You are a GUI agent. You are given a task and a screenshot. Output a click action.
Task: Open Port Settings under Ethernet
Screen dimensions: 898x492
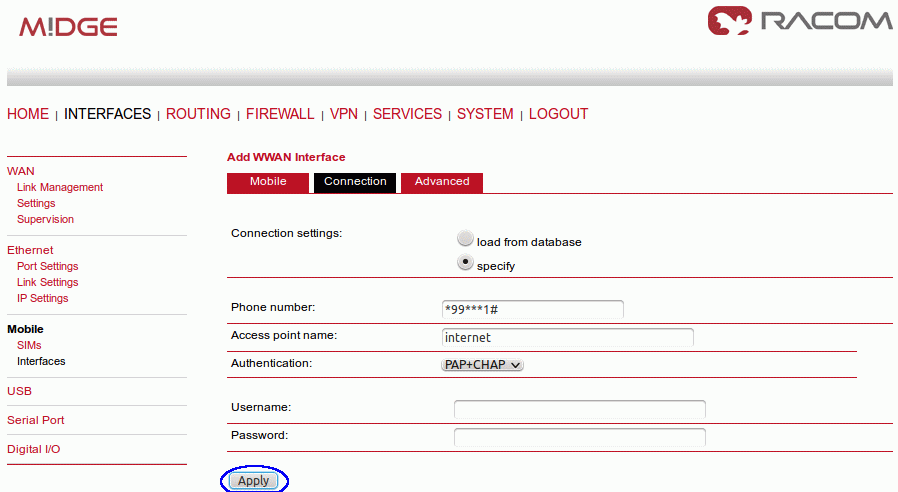point(48,266)
